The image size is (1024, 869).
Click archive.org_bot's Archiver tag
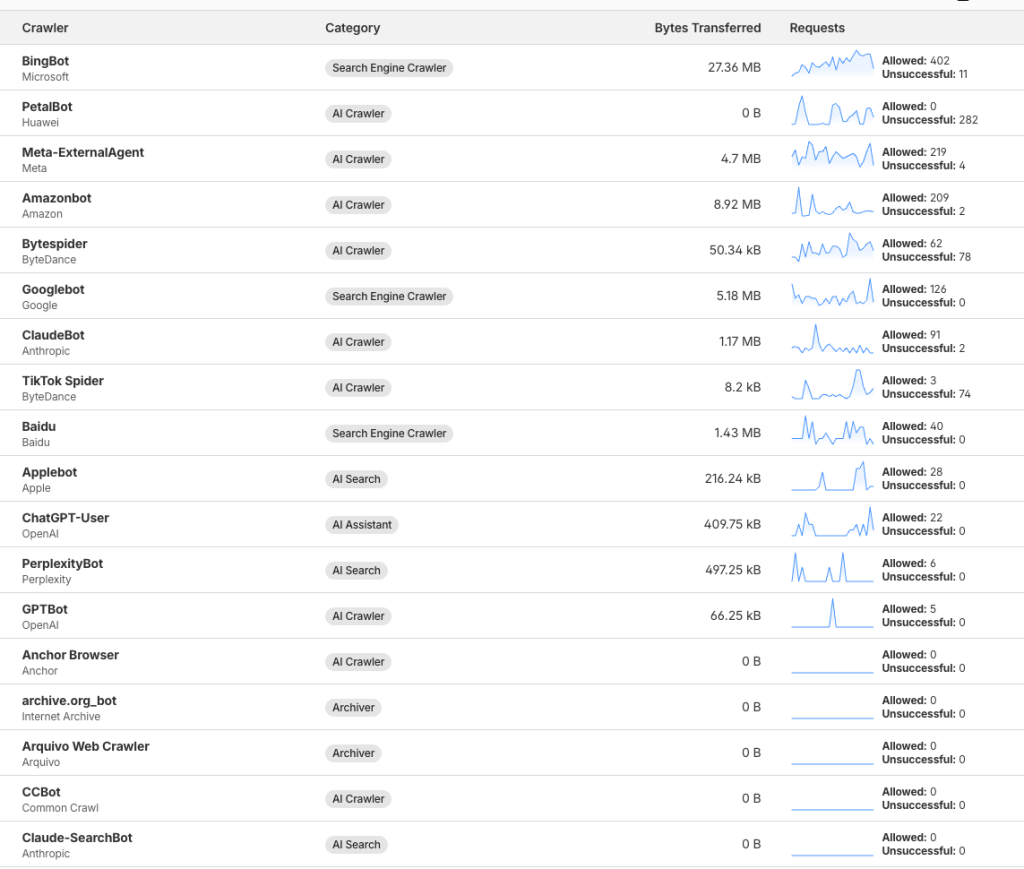[353, 708]
